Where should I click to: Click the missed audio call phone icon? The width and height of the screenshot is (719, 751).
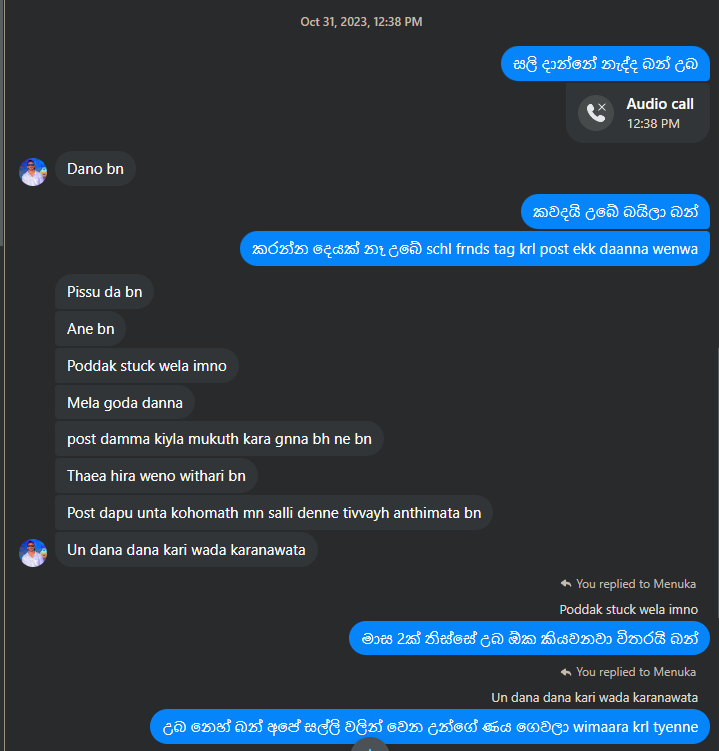pos(595,113)
